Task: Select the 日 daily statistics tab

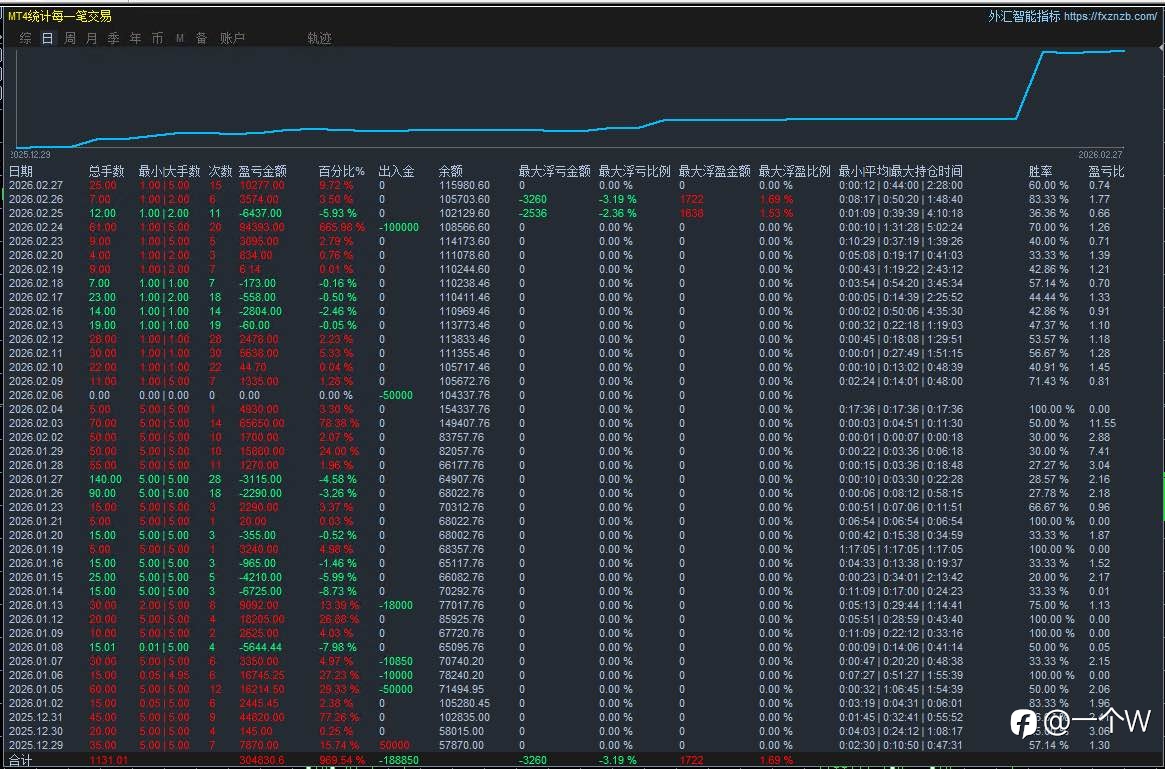Action: pyautogui.click(x=48, y=38)
